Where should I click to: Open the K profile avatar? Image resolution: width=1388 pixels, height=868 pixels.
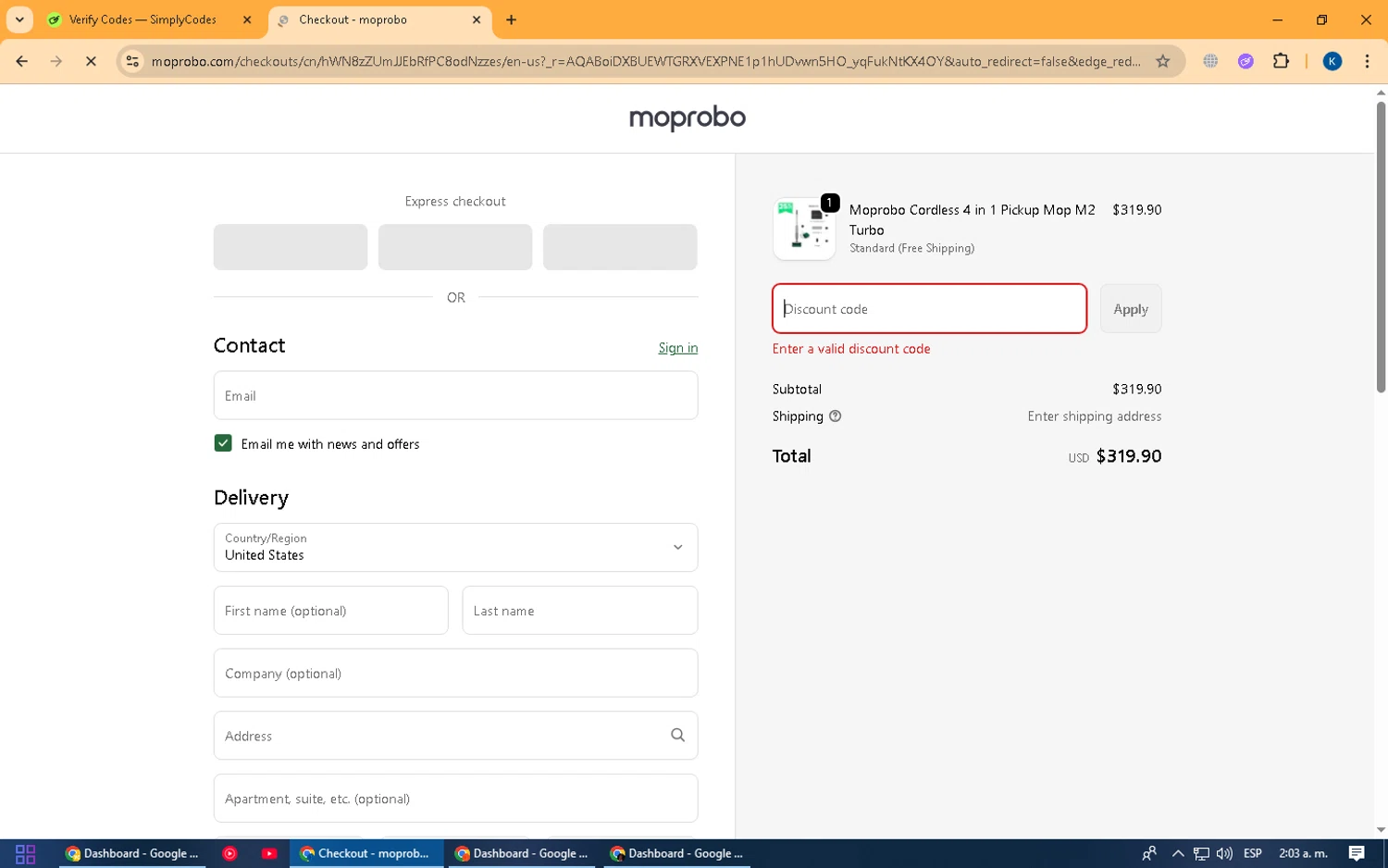coord(1332,61)
